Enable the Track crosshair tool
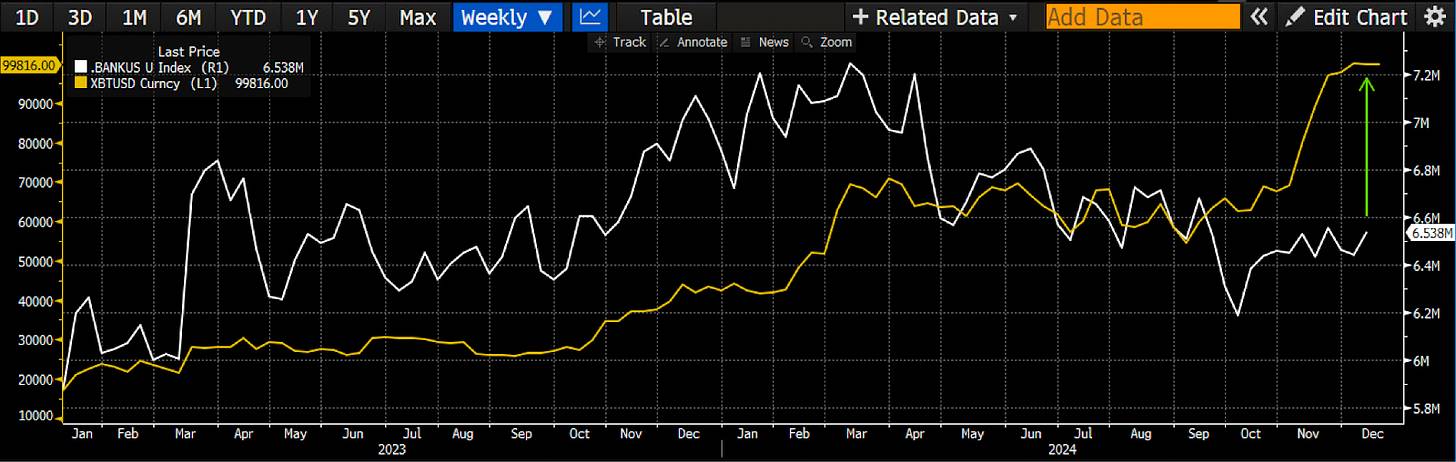This screenshot has width=1456, height=462. pyautogui.click(x=621, y=42)
